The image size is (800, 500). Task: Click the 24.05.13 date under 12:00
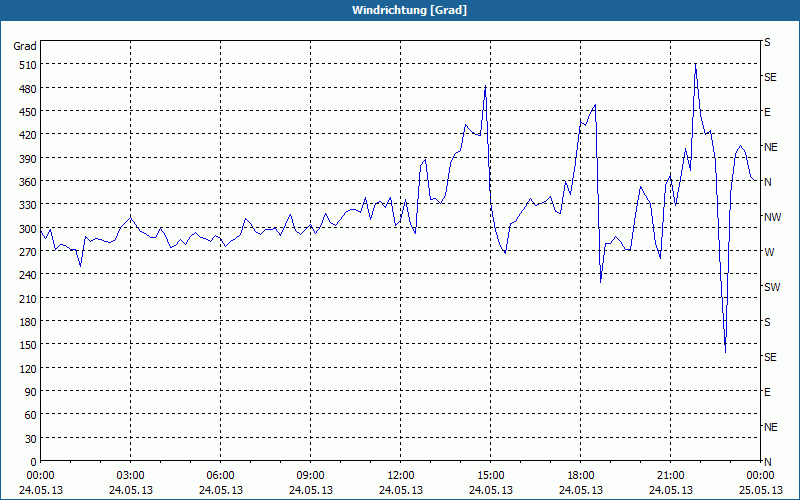coord(401,490)
